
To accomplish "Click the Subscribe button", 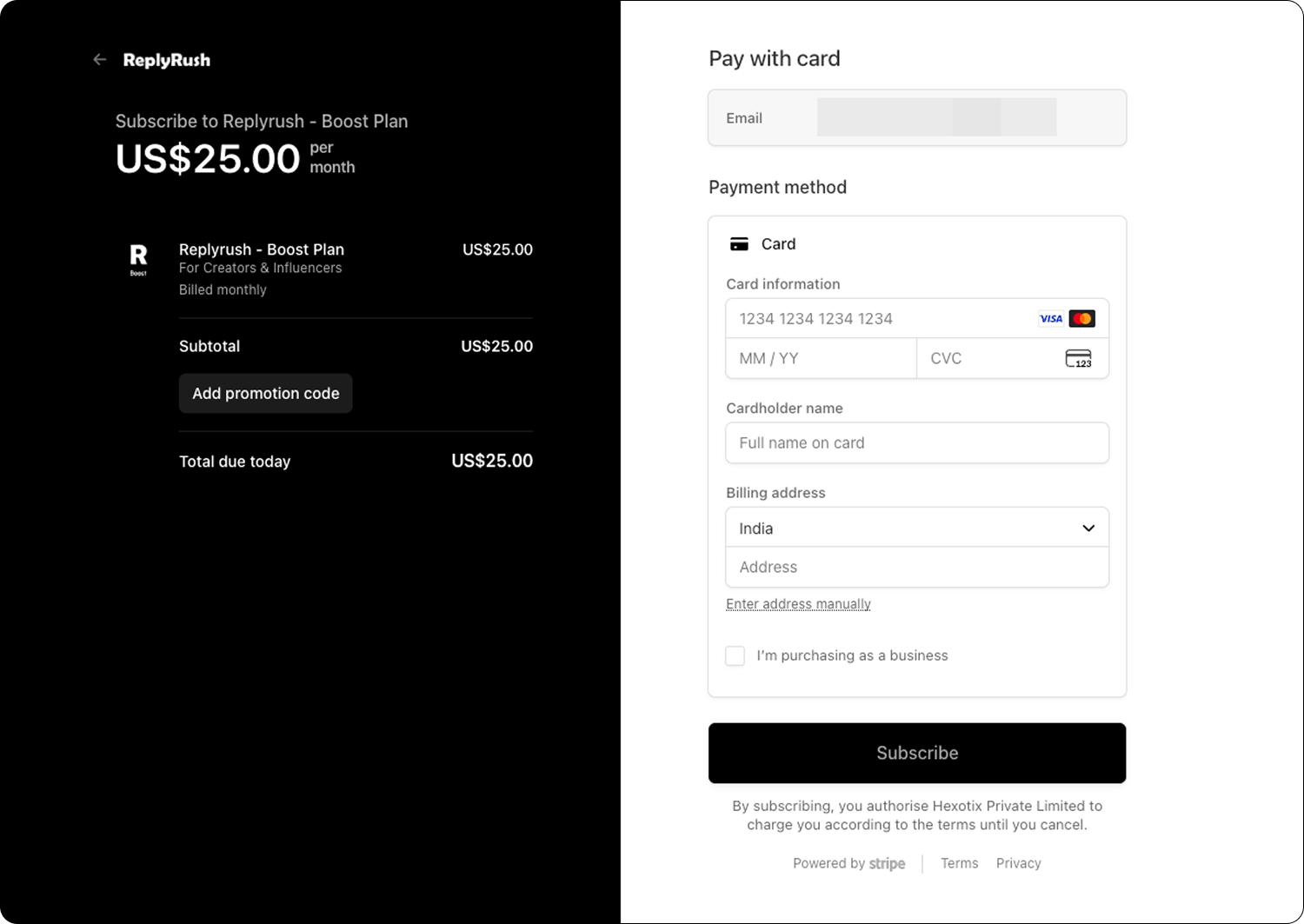I will pos(917,753).
